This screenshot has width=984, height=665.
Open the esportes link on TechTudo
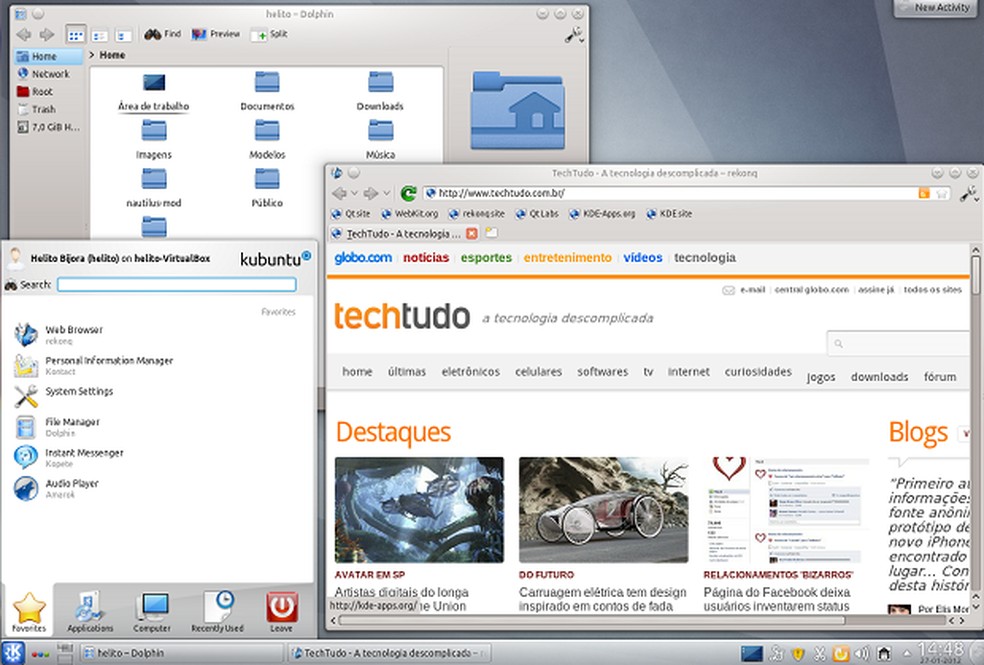tap(486, 258)
